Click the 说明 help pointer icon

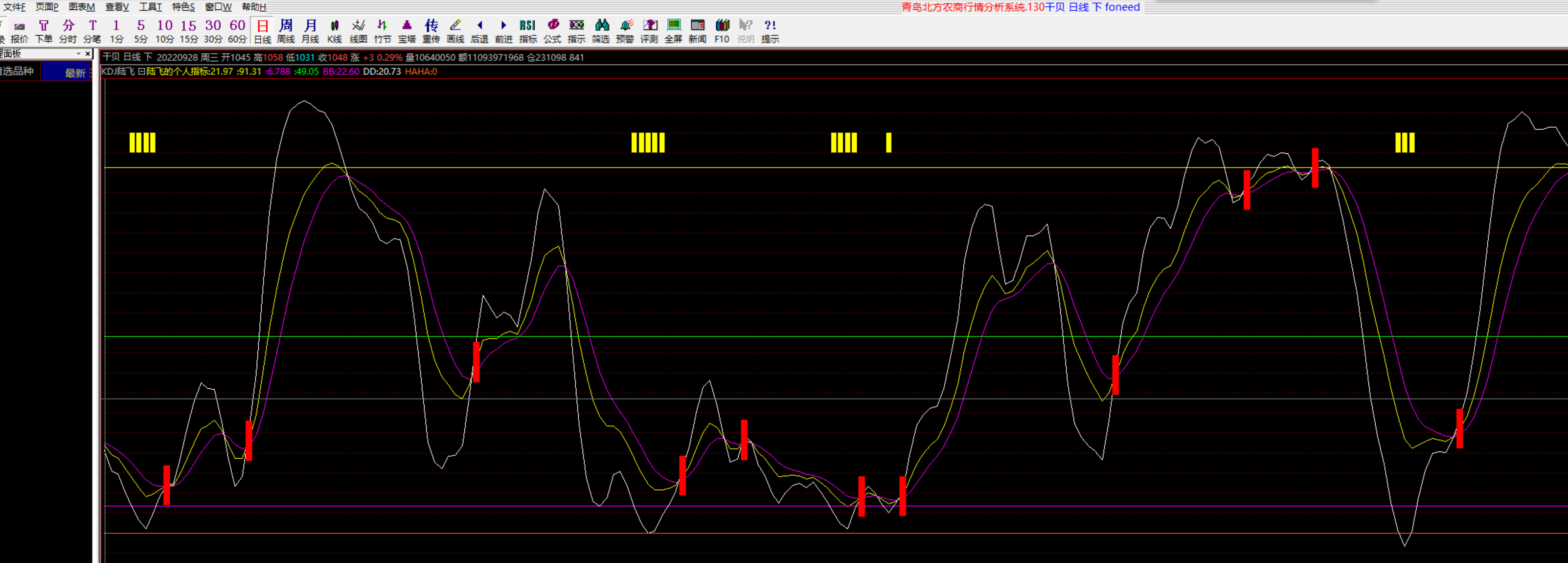(x=746, y=32)
